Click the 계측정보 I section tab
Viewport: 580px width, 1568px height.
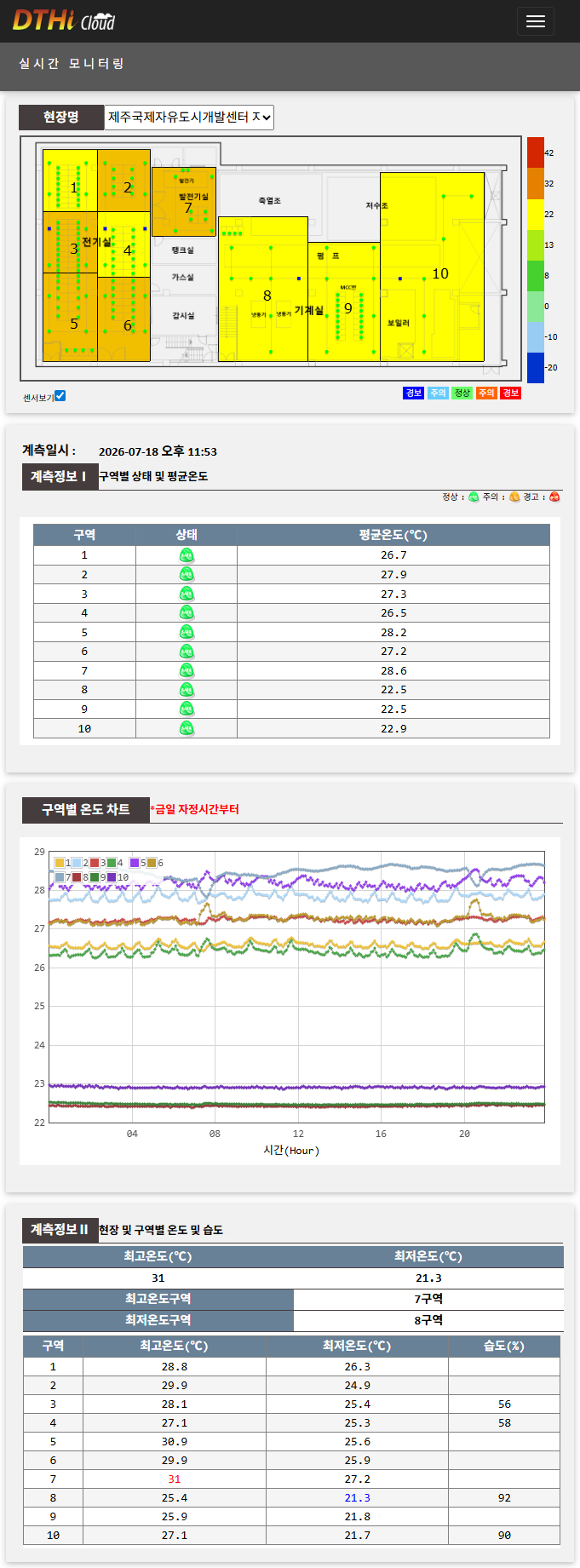coord(59,476)
